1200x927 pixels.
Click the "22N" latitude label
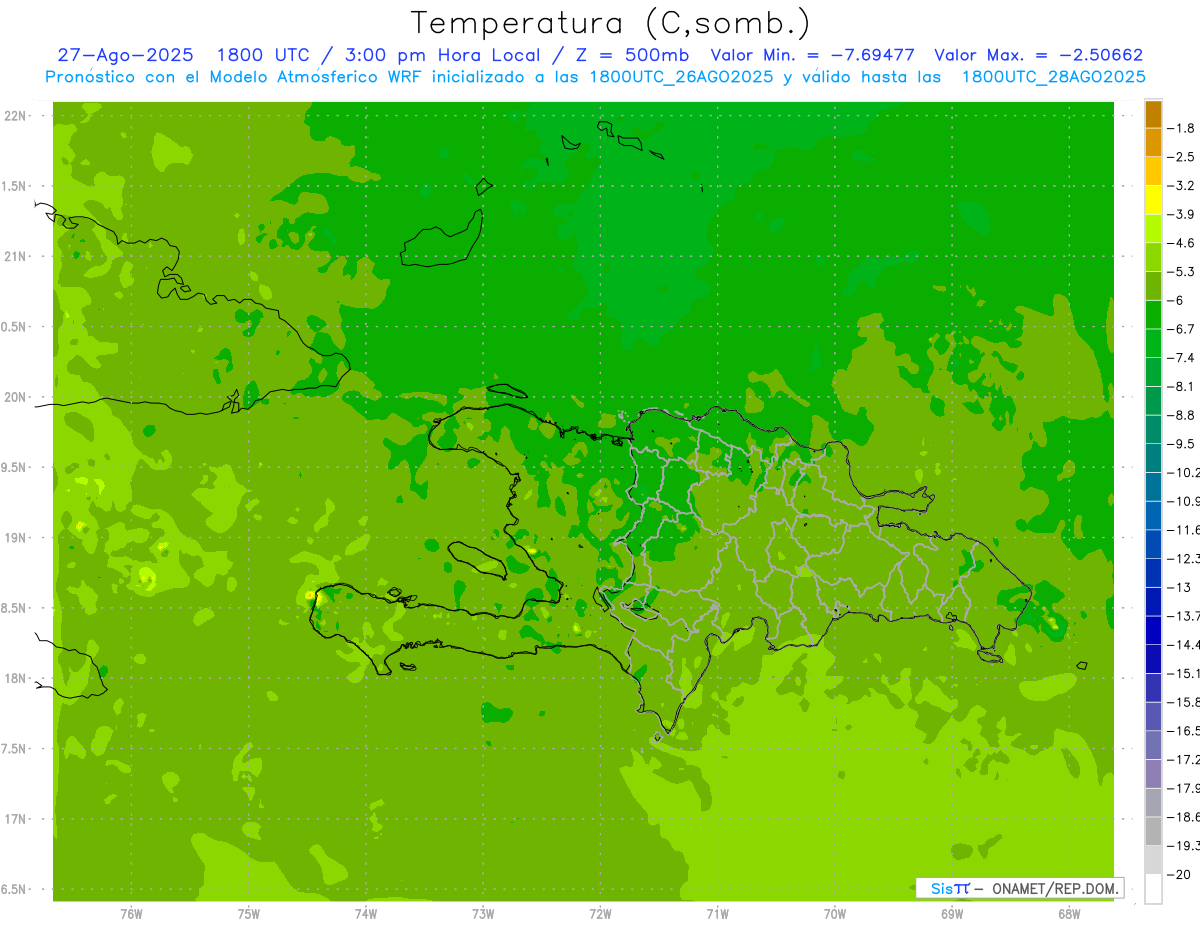tap(16, 116)
